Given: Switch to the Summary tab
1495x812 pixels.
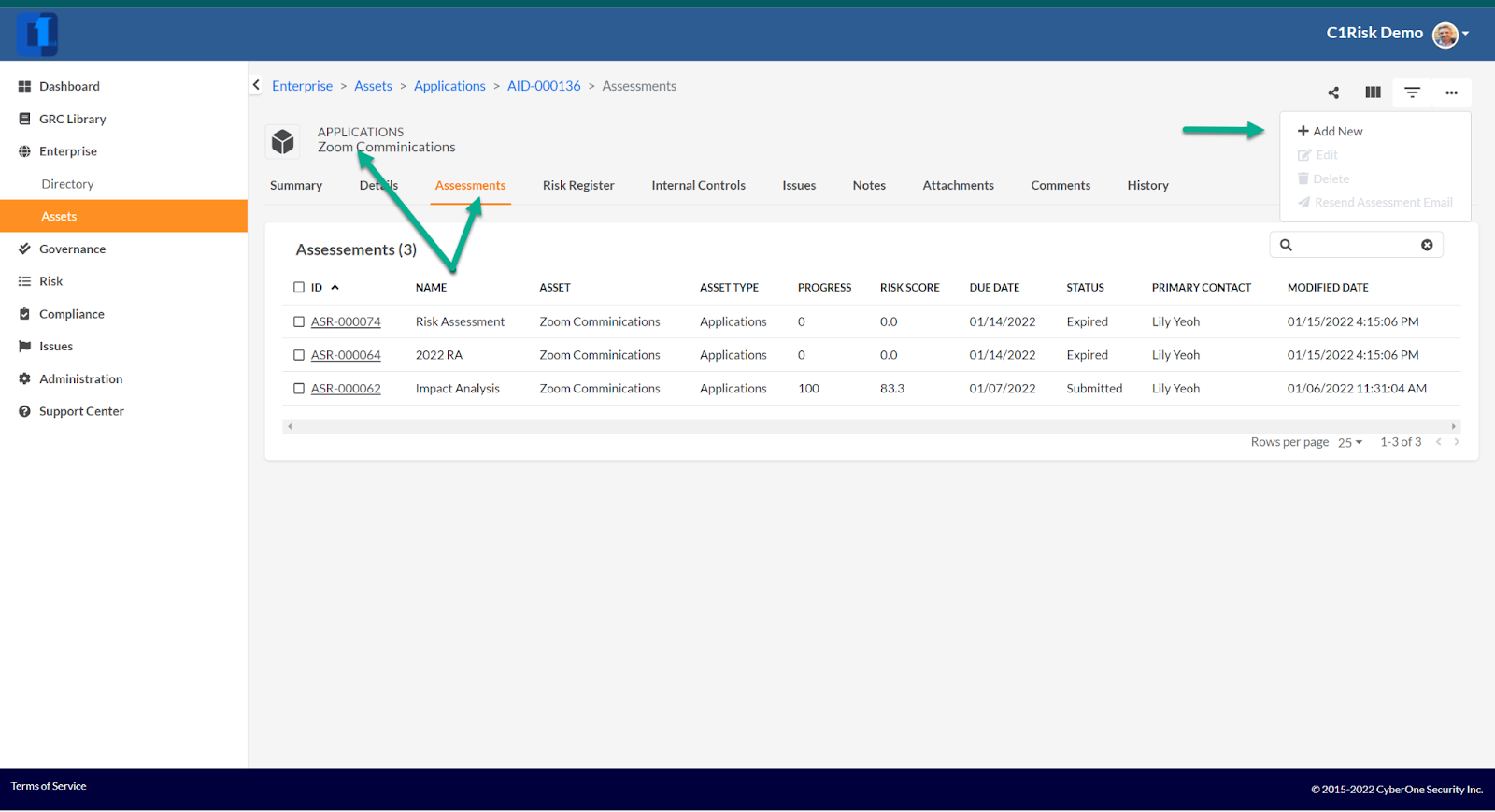Looking at the screenshot, I should 296,186.
